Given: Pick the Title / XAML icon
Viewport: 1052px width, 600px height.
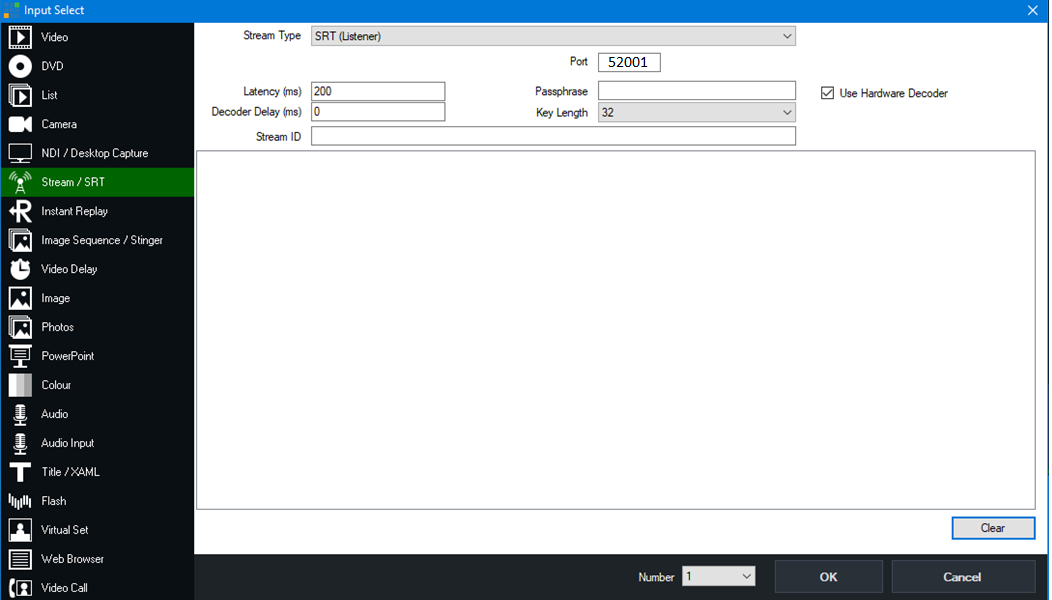Looking at the screenshot, I should point(20,472).
